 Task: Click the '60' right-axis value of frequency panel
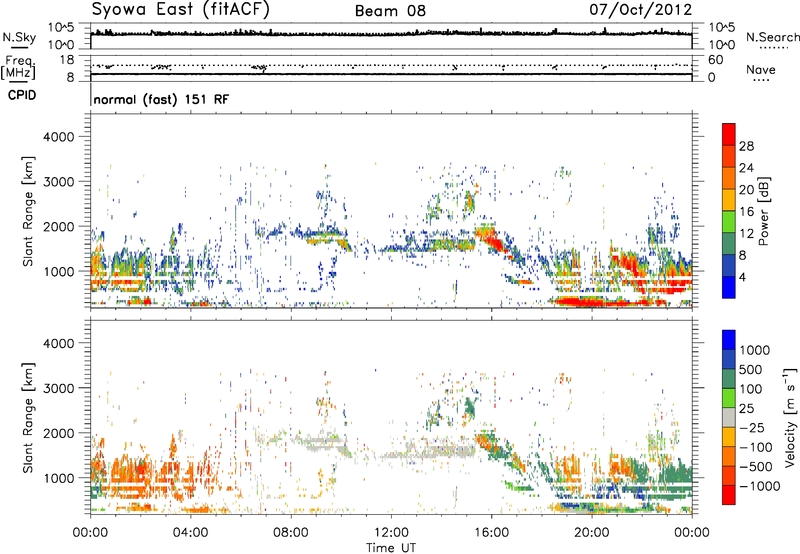tap(715, 60)
